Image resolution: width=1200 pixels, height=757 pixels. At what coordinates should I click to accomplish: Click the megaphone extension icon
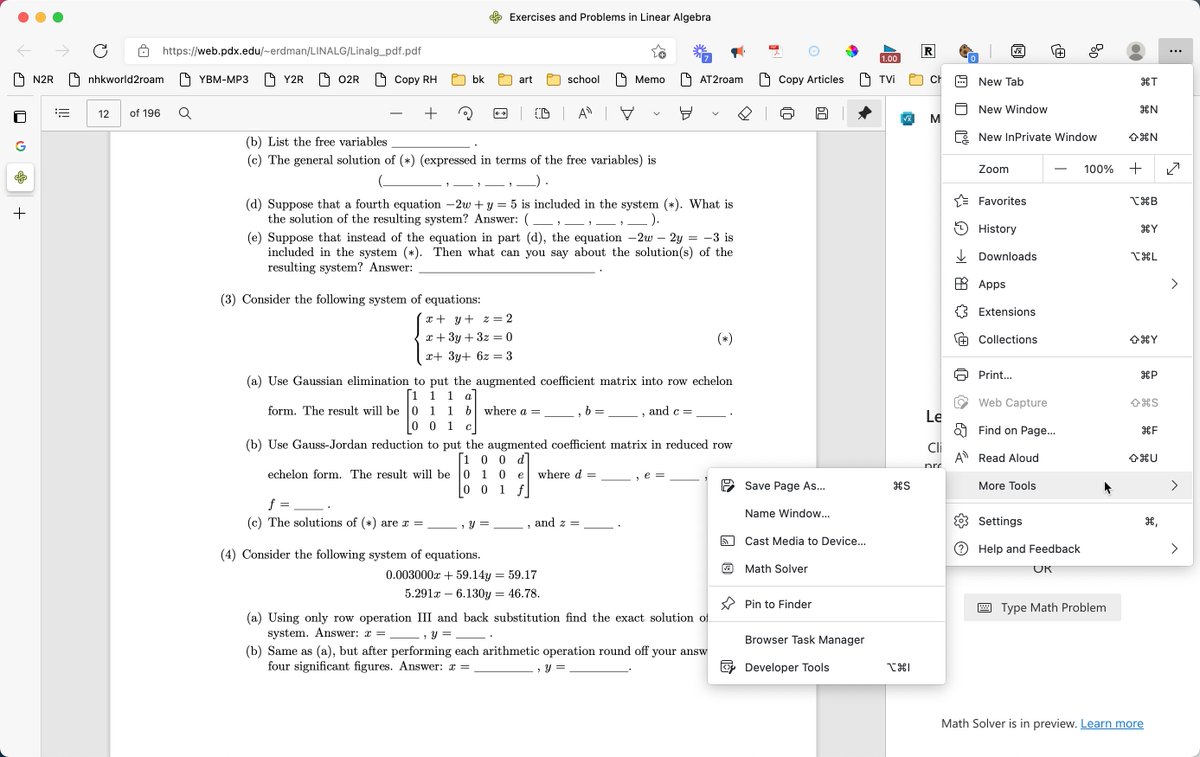pos(738,51)
